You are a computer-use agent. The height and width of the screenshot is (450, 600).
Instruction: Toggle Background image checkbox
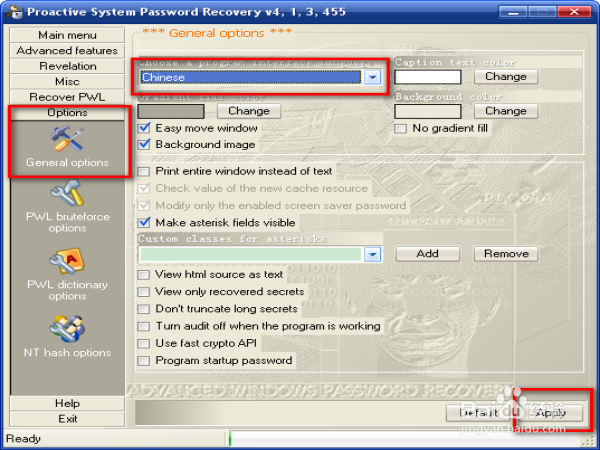[x=144, y=144]
